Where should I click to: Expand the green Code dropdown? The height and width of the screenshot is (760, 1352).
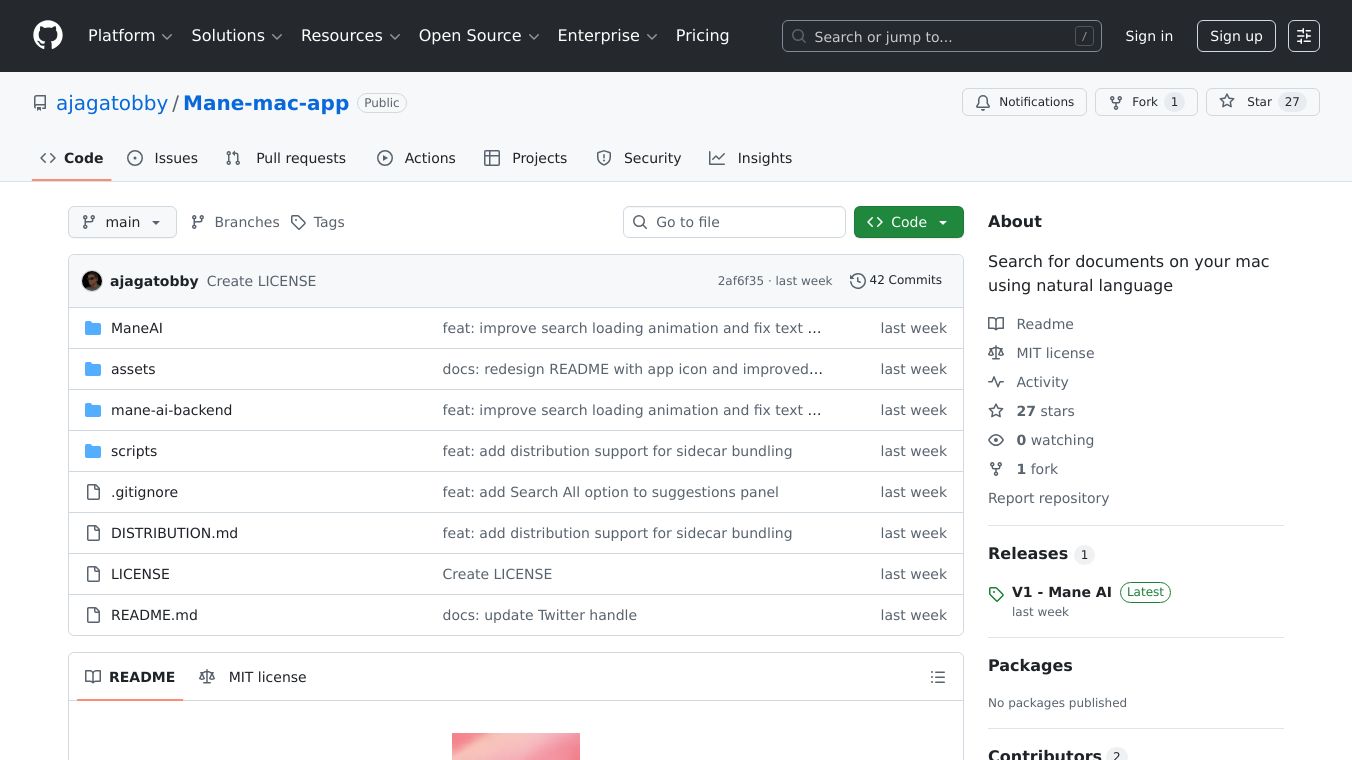[x=908, y=222]
